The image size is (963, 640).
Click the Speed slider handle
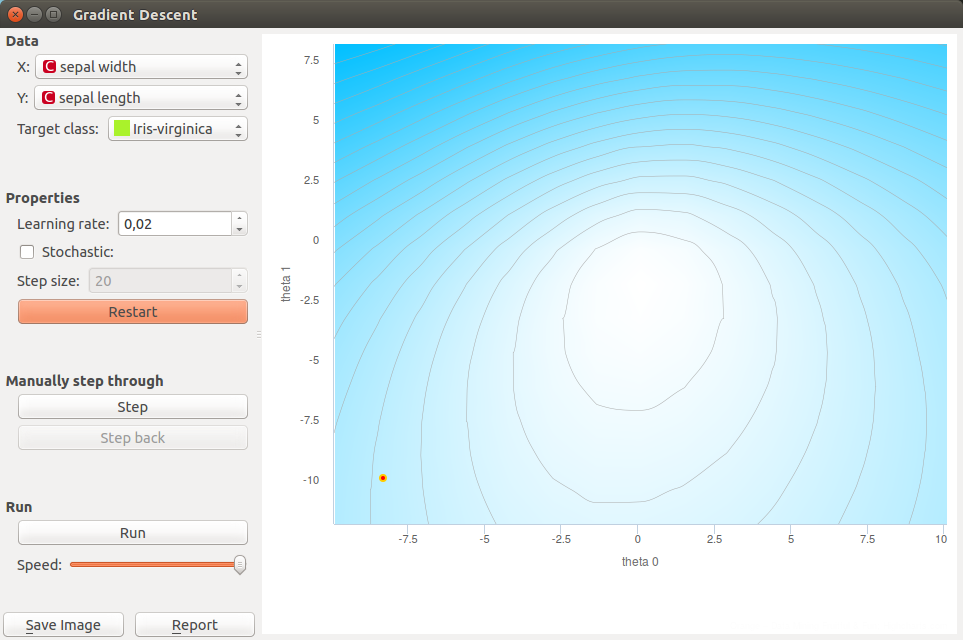[239, 565]
